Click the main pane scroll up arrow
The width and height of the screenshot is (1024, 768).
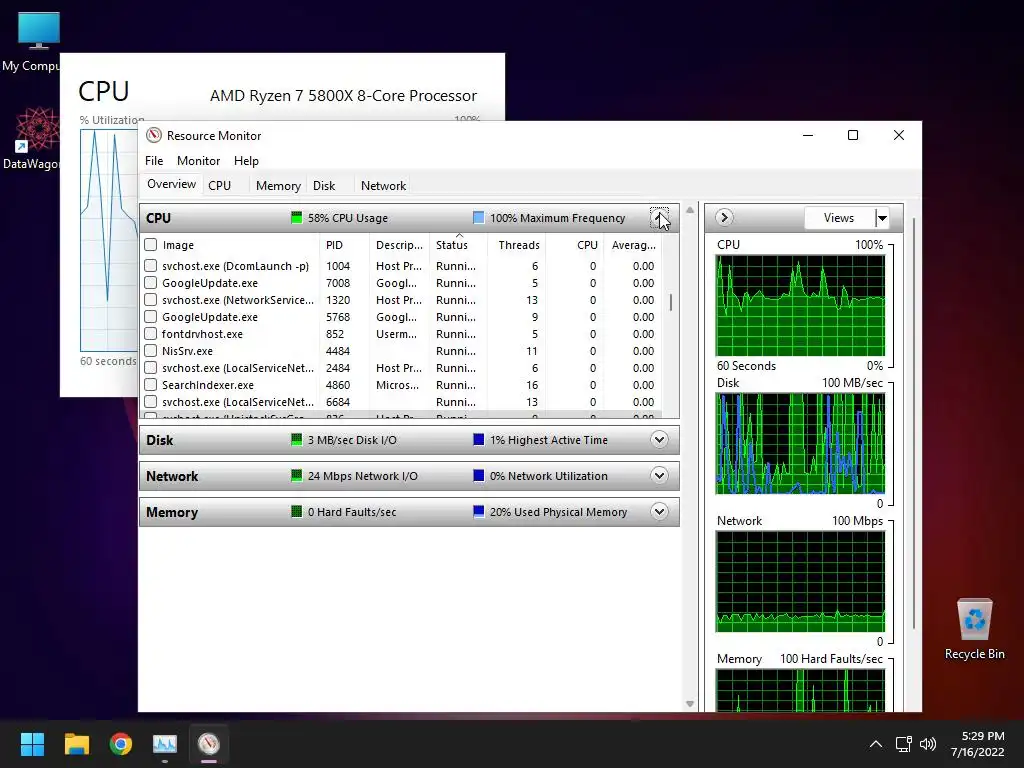[x=690, y=210]
